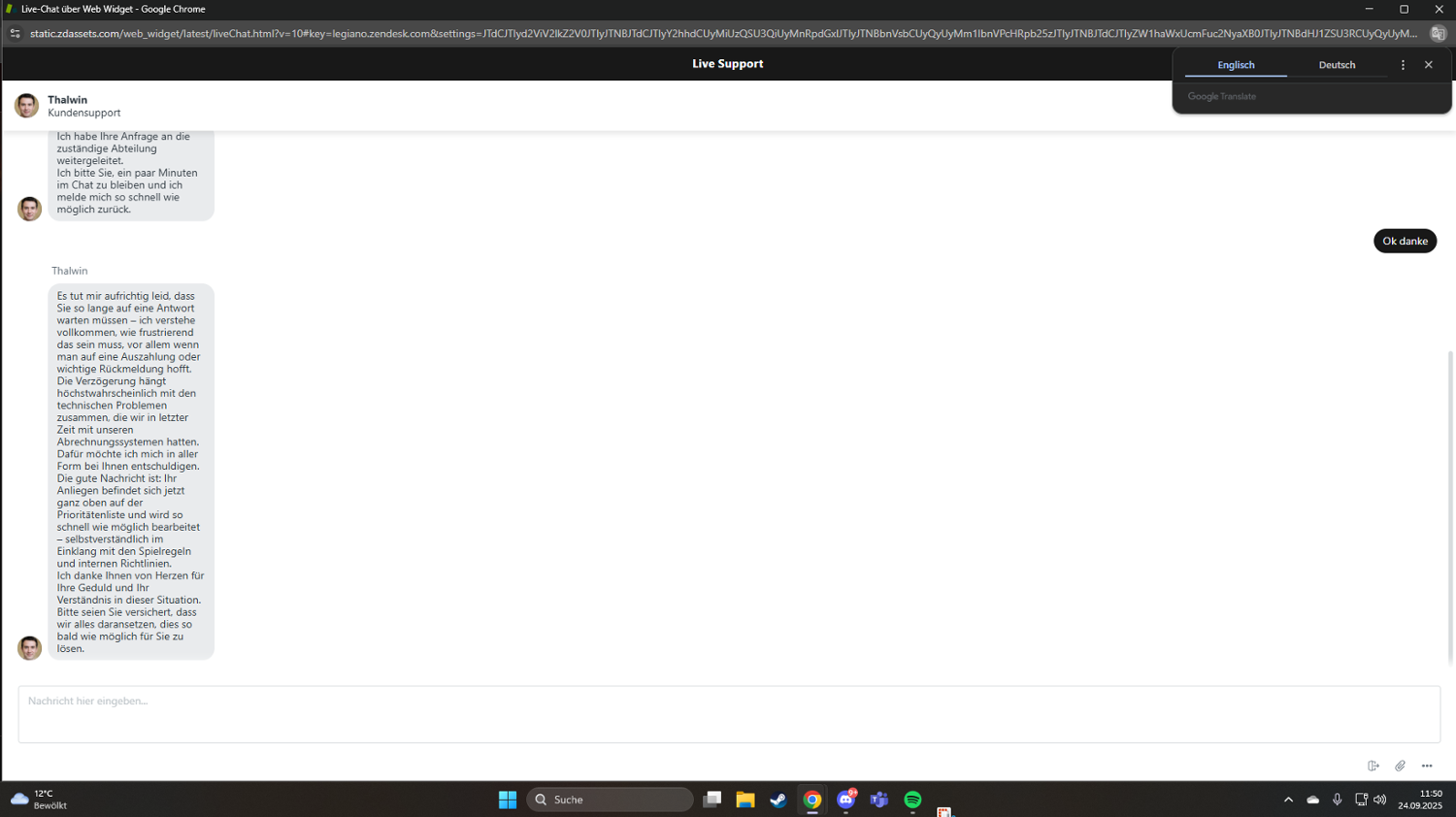The height and width of the screenshot is (817, 1456).
Task: Click the site info icon beside URL
Action: click(15, 33)
